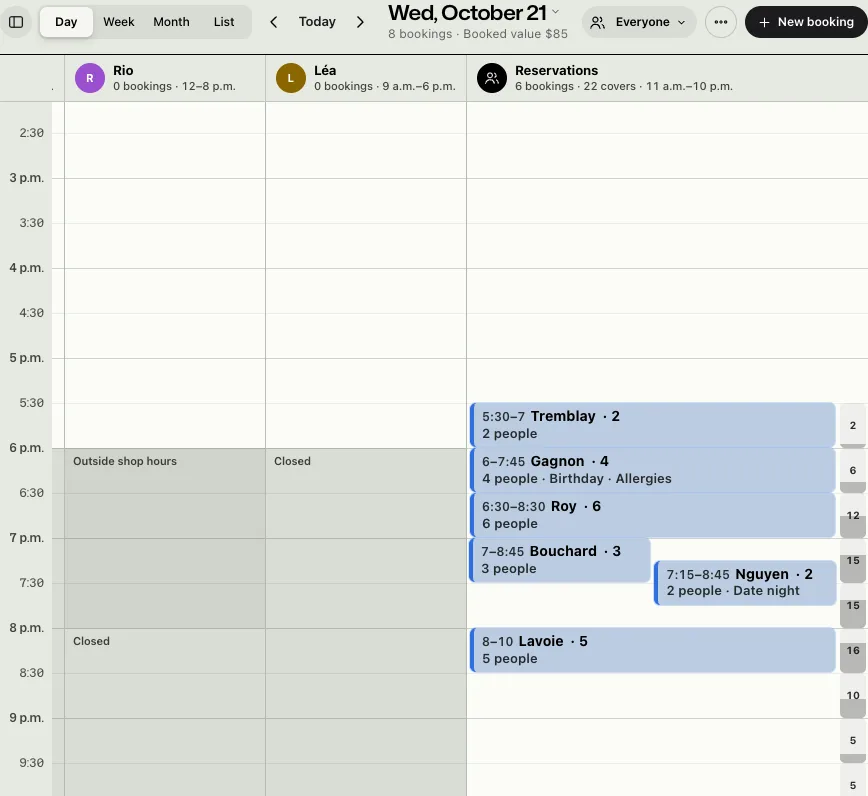Switch to Month view
Viewport: 868px width, 796px height.
pyautogui.click(x=171, y=22)
